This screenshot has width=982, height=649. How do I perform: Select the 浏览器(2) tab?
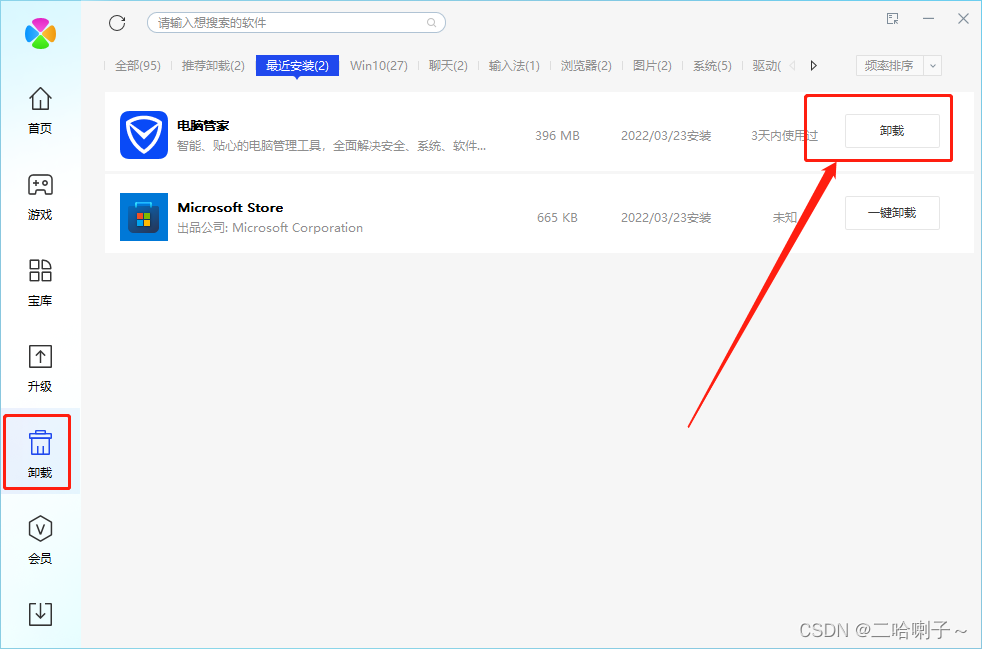[586, 66]
